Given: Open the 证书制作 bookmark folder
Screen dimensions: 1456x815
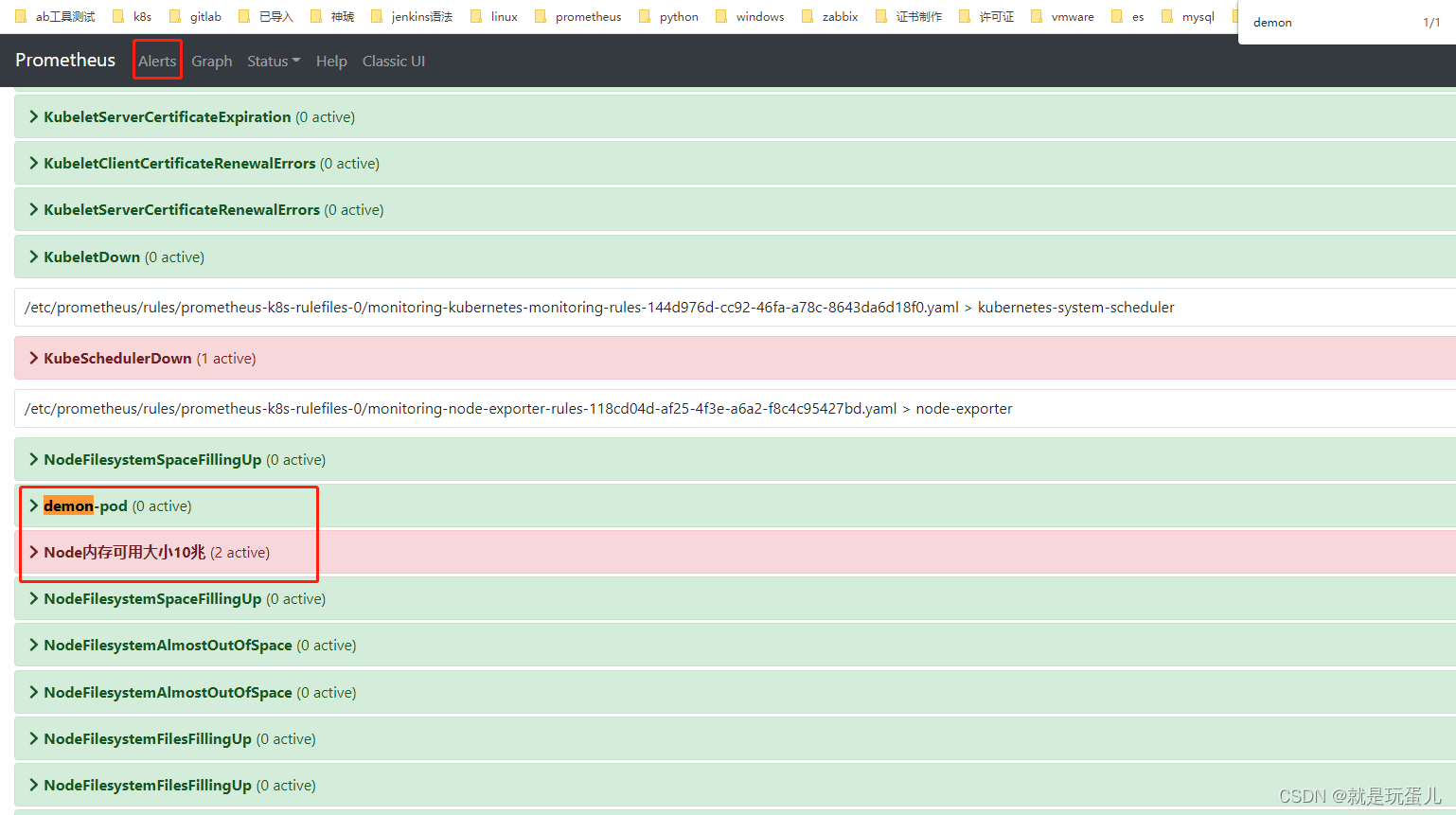Looking at the screenshot, I should click(x=909, y=16).
